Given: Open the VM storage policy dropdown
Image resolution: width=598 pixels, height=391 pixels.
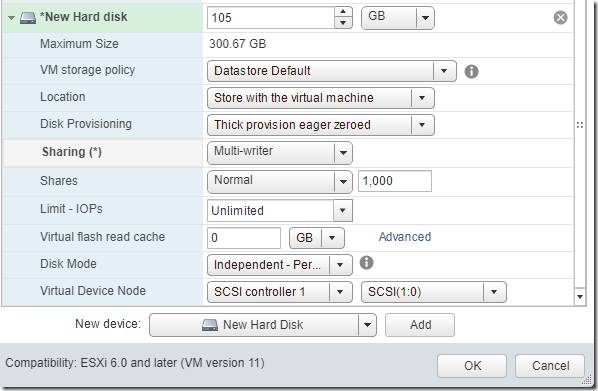Looking at the screenshot, I should [331, 71].
